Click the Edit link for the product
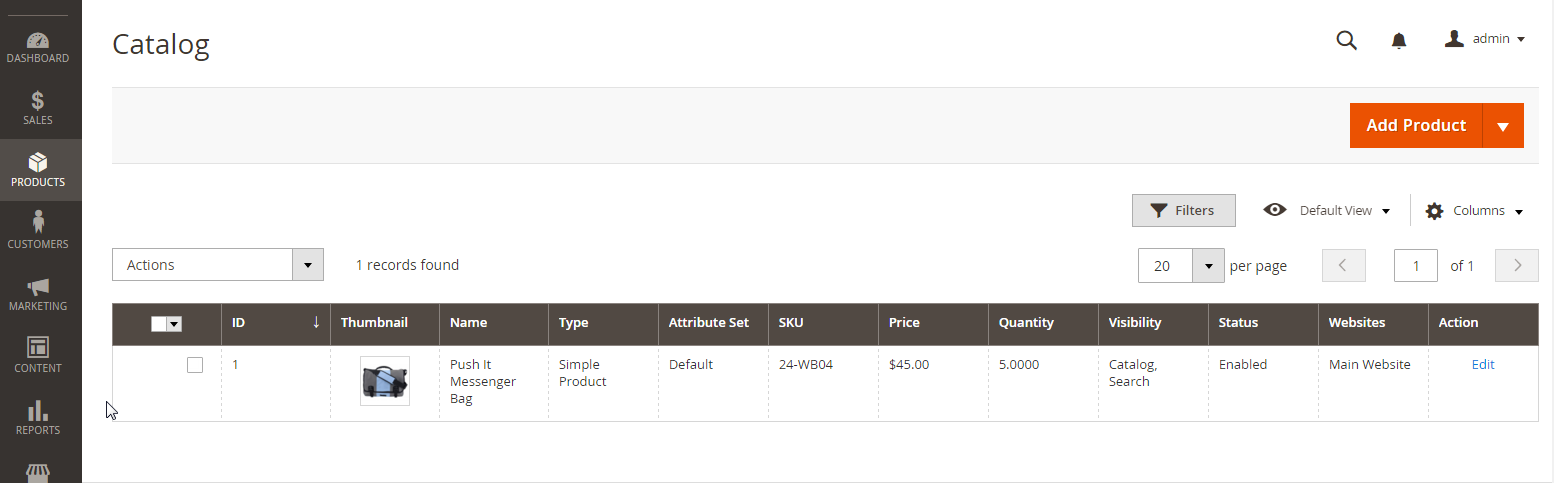The height and width of the screenshot is (483, 1554). pos(1483,365)
